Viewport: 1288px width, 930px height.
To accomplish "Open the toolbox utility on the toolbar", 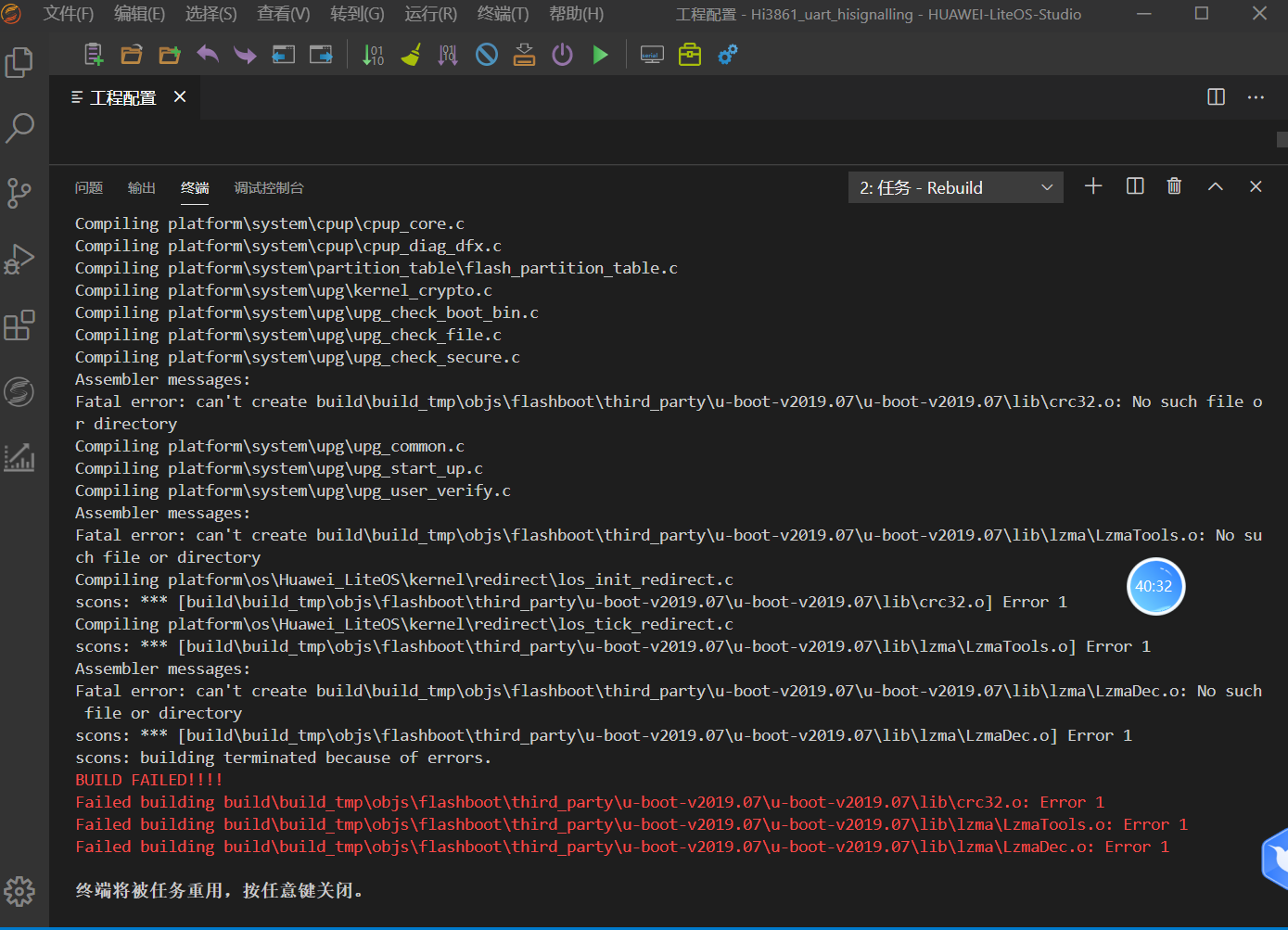I will (689, 54).
